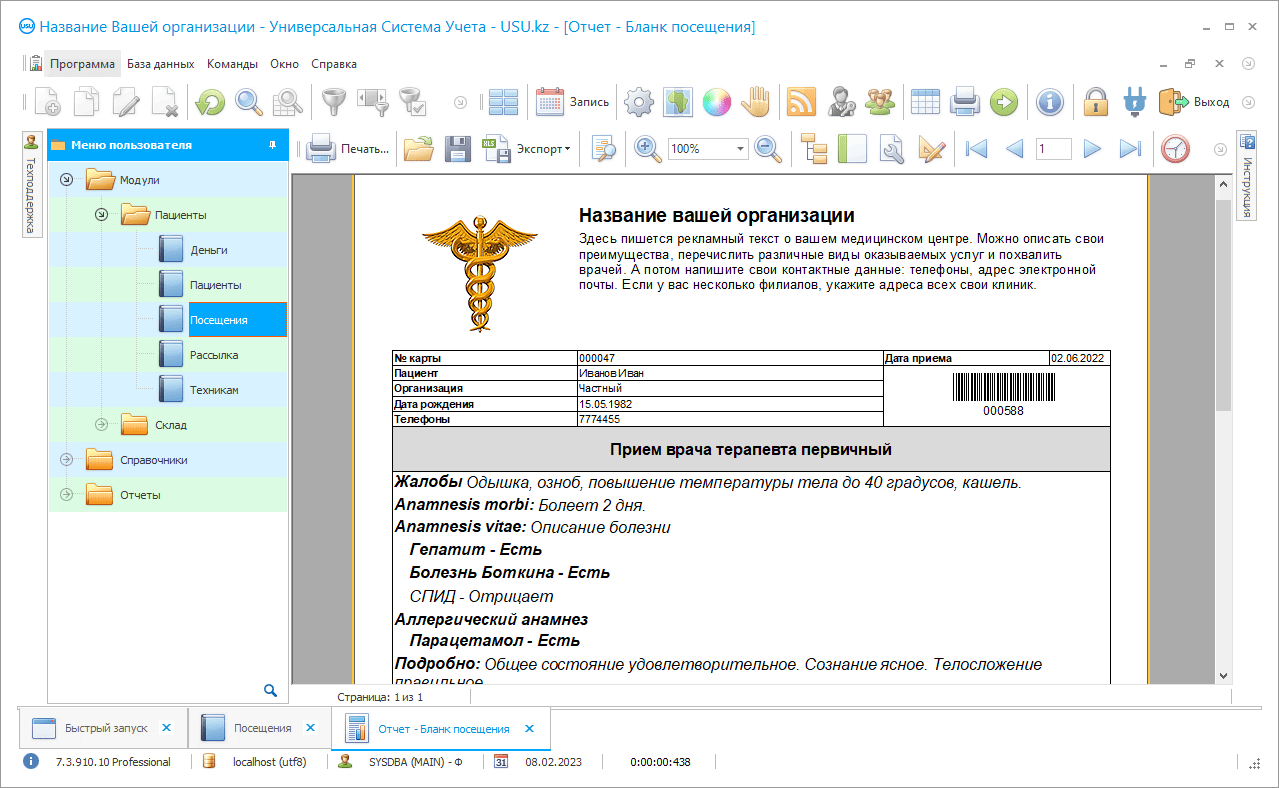Open the 100% zoom level dropdown

[x=741, y=149]
